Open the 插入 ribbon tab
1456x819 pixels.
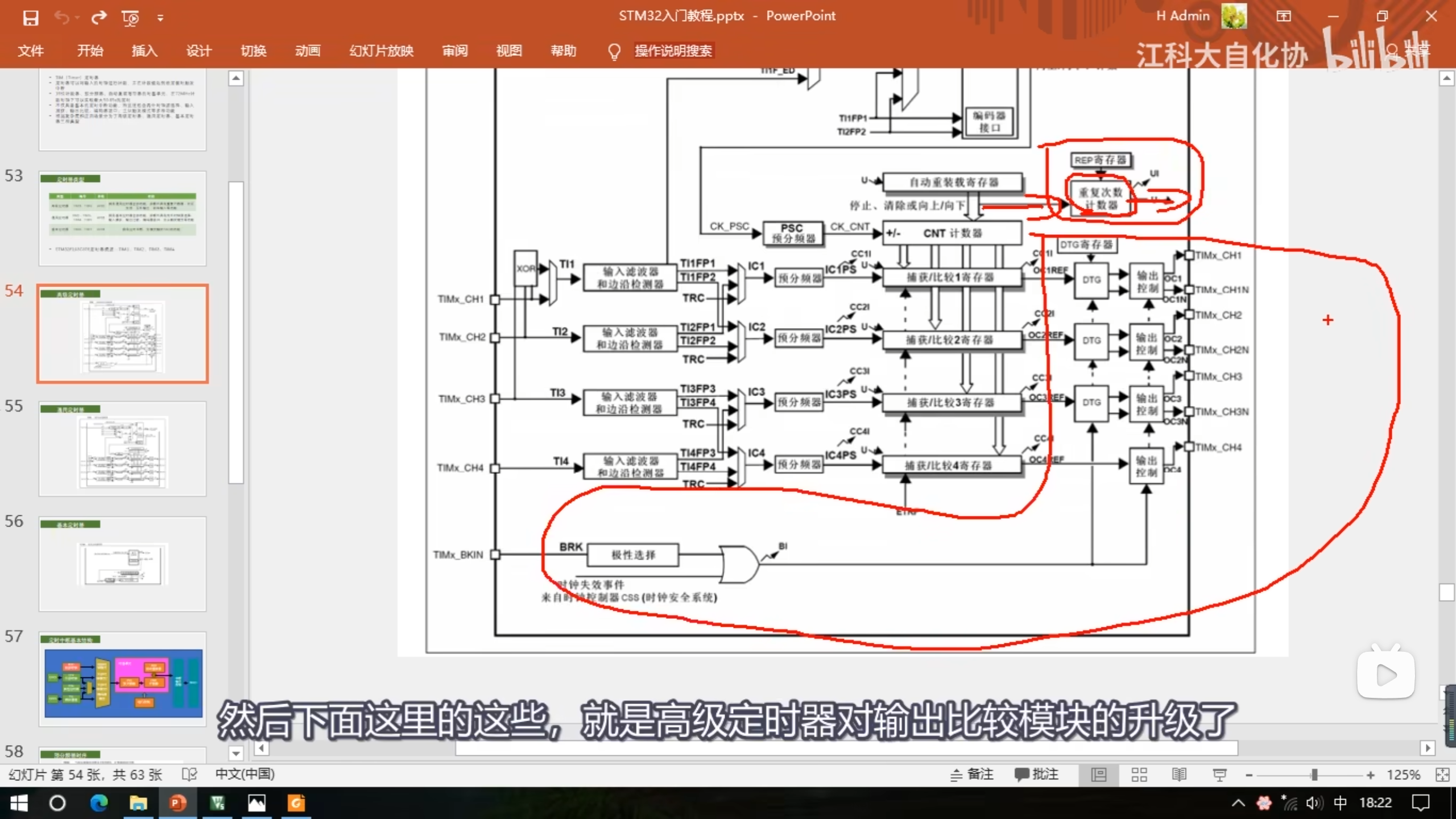pos(144,51)
